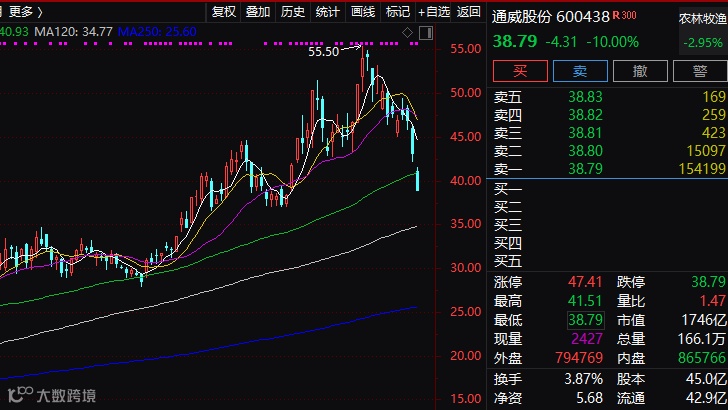The width and height of the screenshot is (728, 410).
Task: Click the 市值 value 1746亿
Action: pyautogui.click(x=703, y=320)
